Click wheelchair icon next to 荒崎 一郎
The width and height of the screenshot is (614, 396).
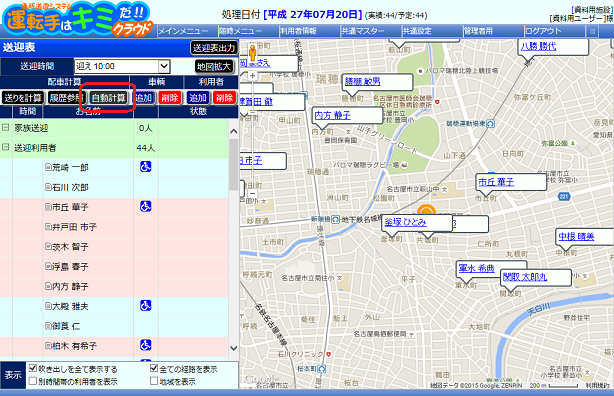click(146, 167)
